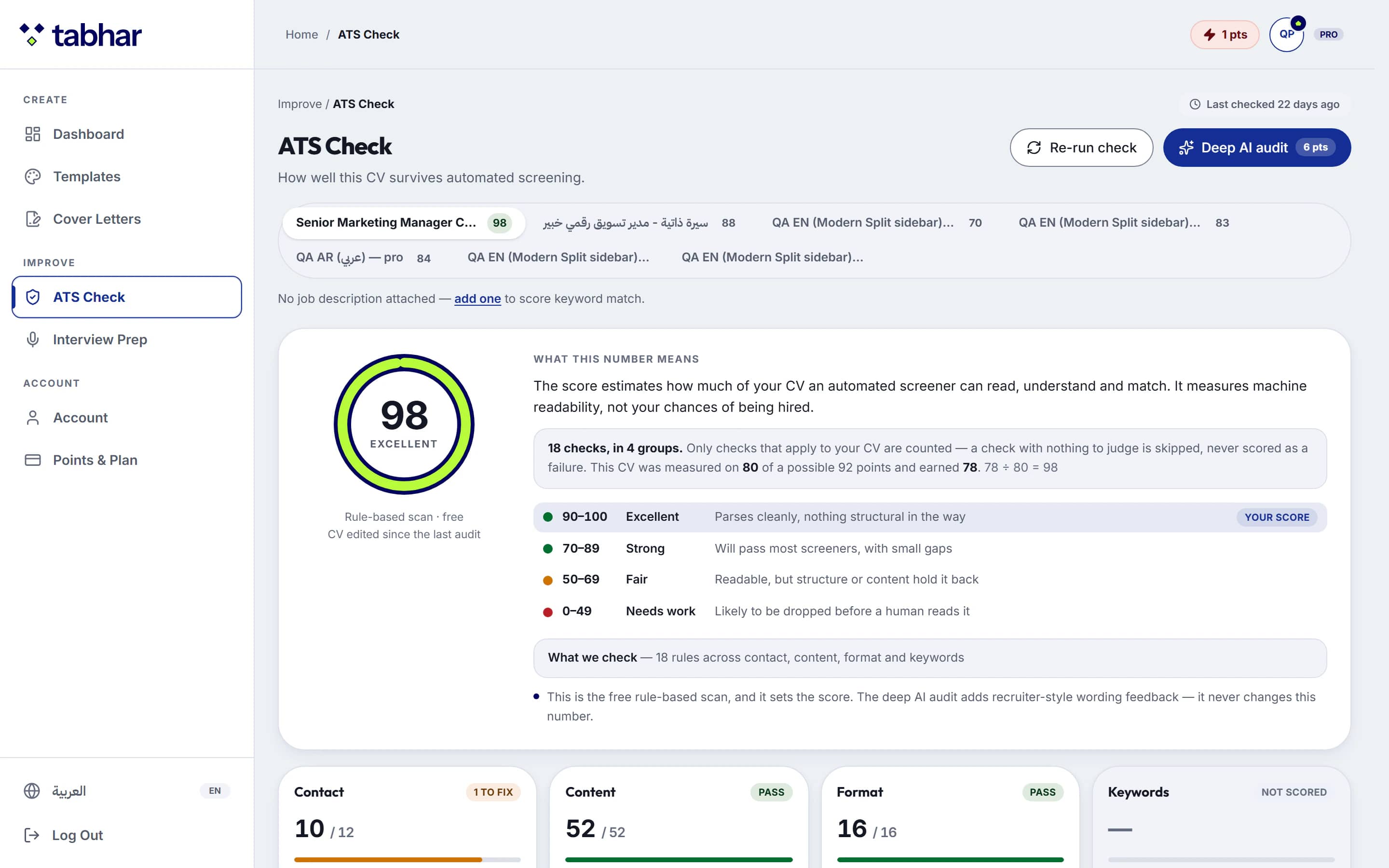Click the 1 TO FIX badge on Contact
The width and height of the screenshot is (1389, 868).
tap(493, 792)
